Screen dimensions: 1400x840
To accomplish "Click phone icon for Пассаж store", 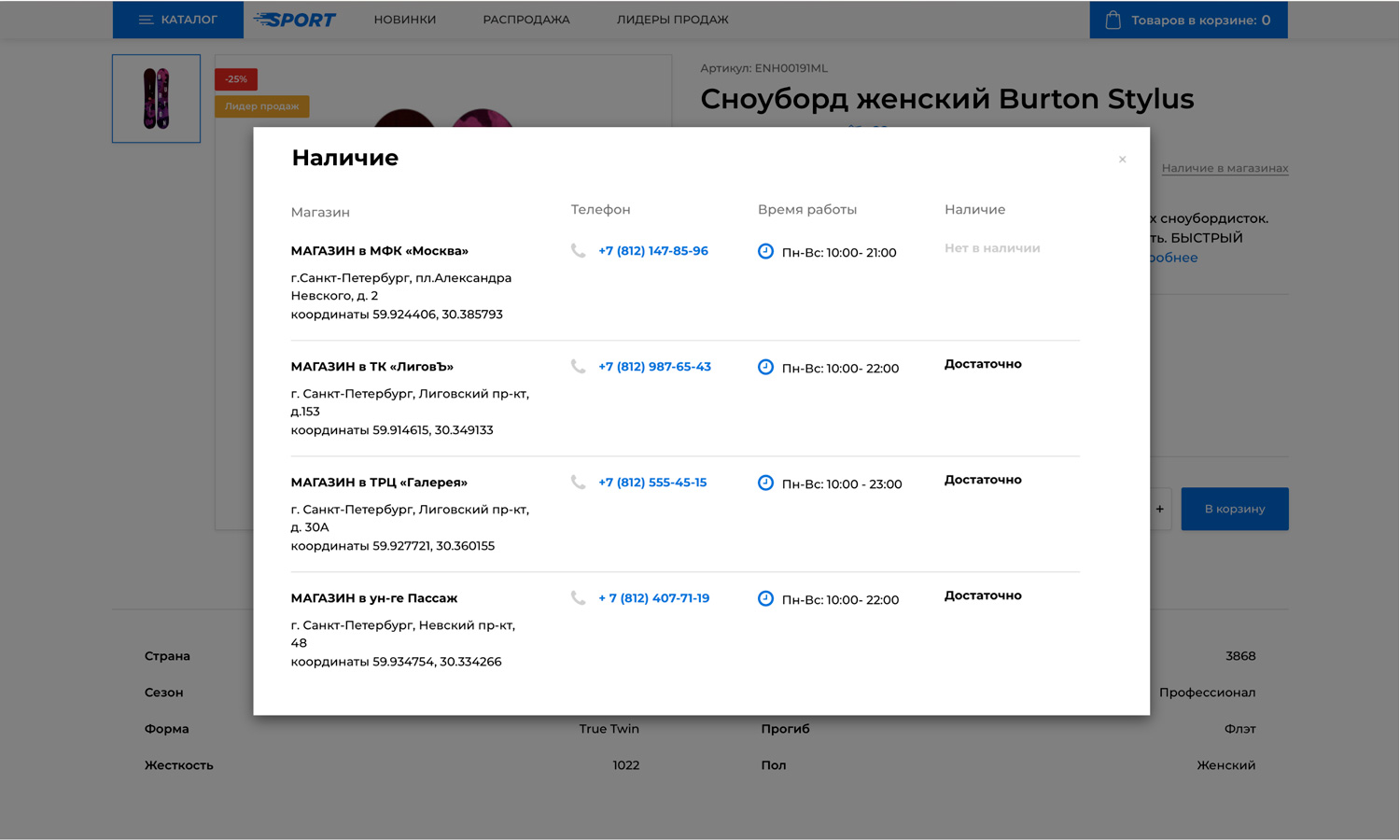I will (579, 598).
